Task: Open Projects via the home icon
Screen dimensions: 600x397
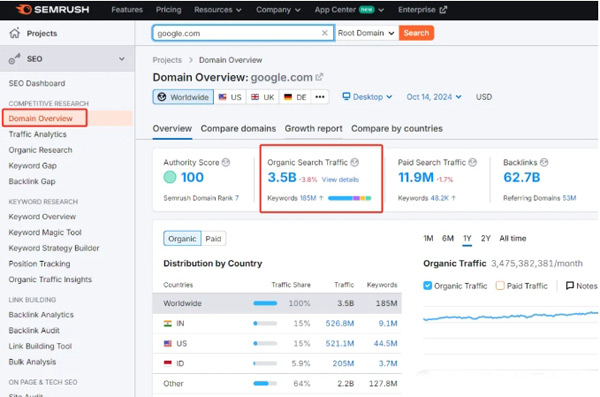Action: pyautogui.click(x=15, y=33)
